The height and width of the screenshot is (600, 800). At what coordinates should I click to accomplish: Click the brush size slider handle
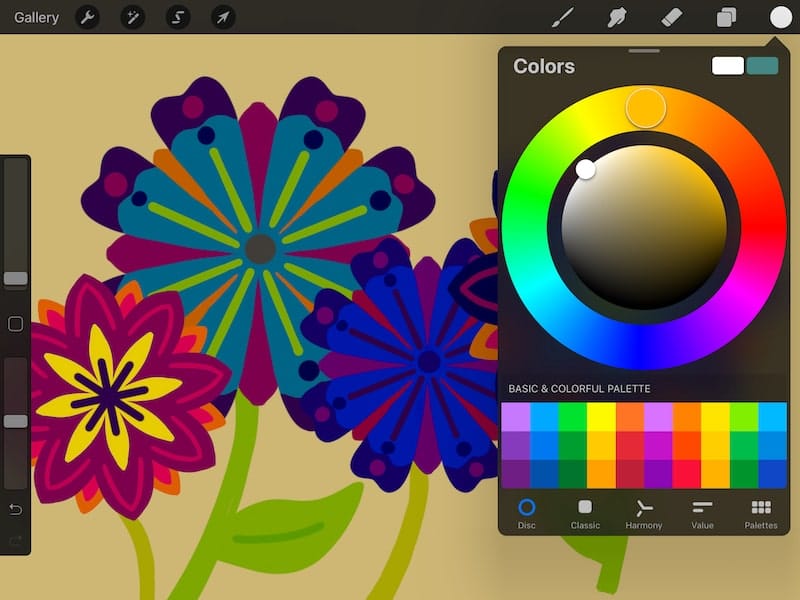pyautogui.click(x=16, y=278)
